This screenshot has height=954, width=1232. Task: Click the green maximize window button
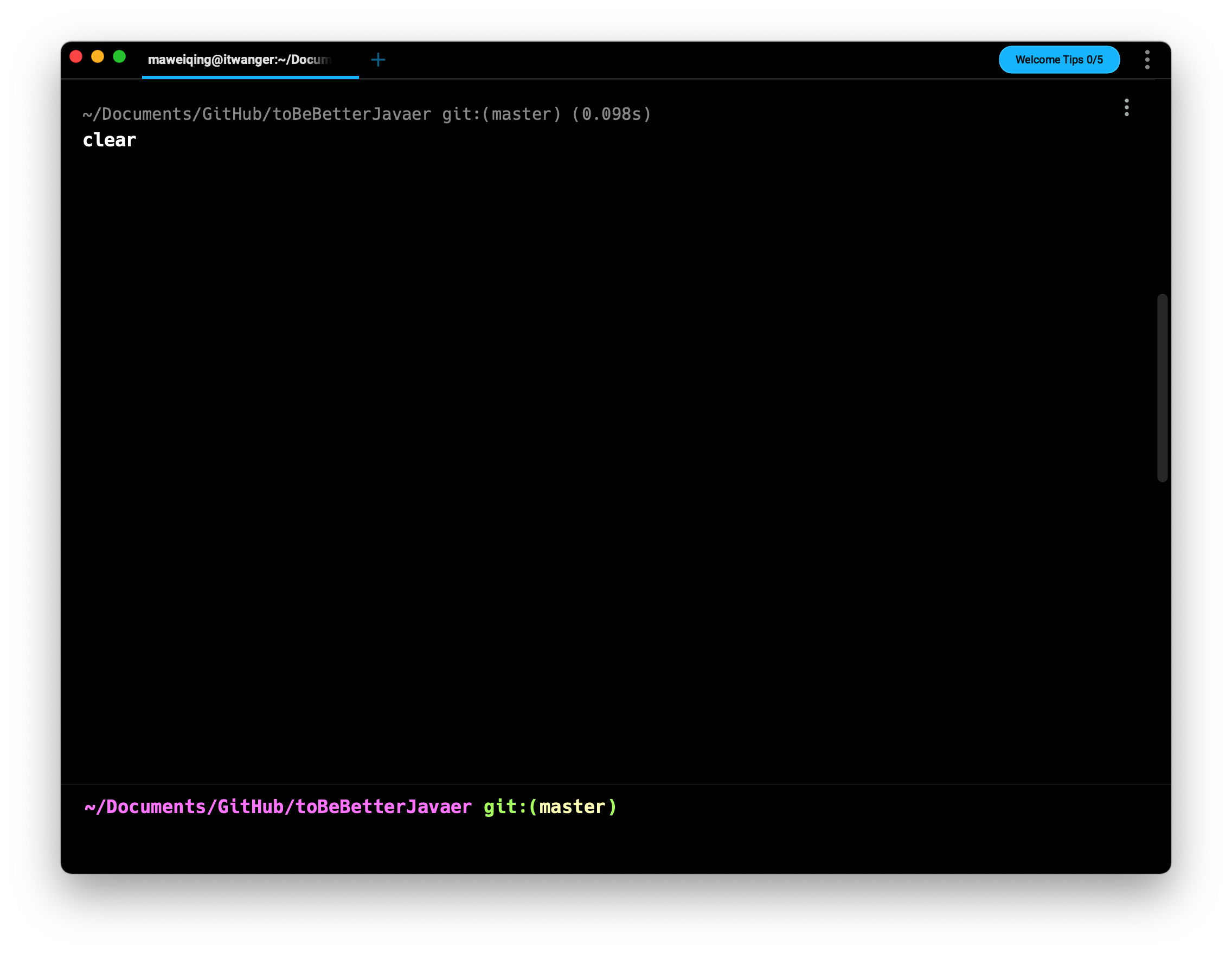[119, 57]
